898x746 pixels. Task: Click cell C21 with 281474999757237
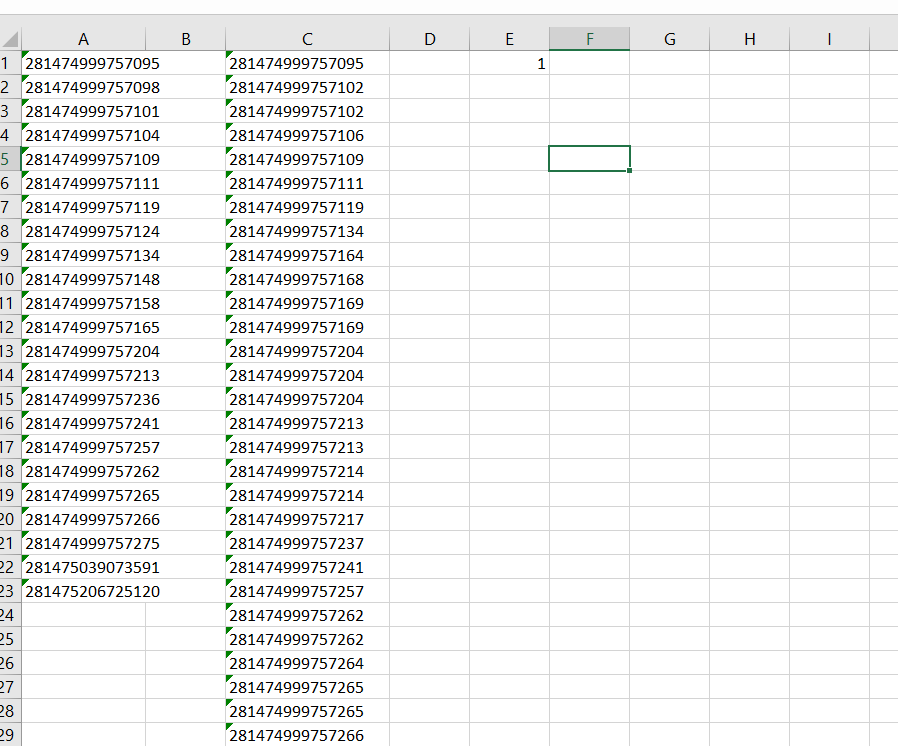(308, 543)
